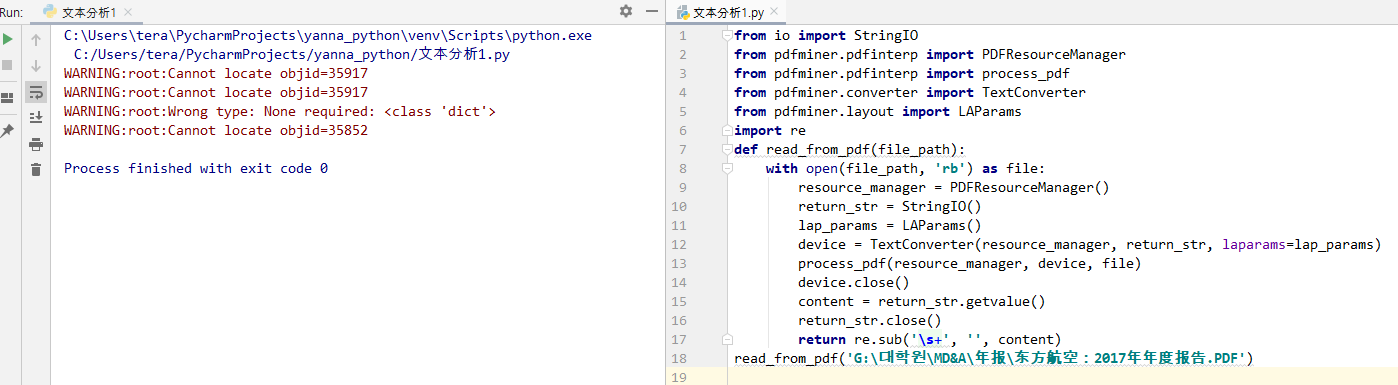Screen dimensions: 1398x385
Task: Click the Print console output icon
Action: 36,144
